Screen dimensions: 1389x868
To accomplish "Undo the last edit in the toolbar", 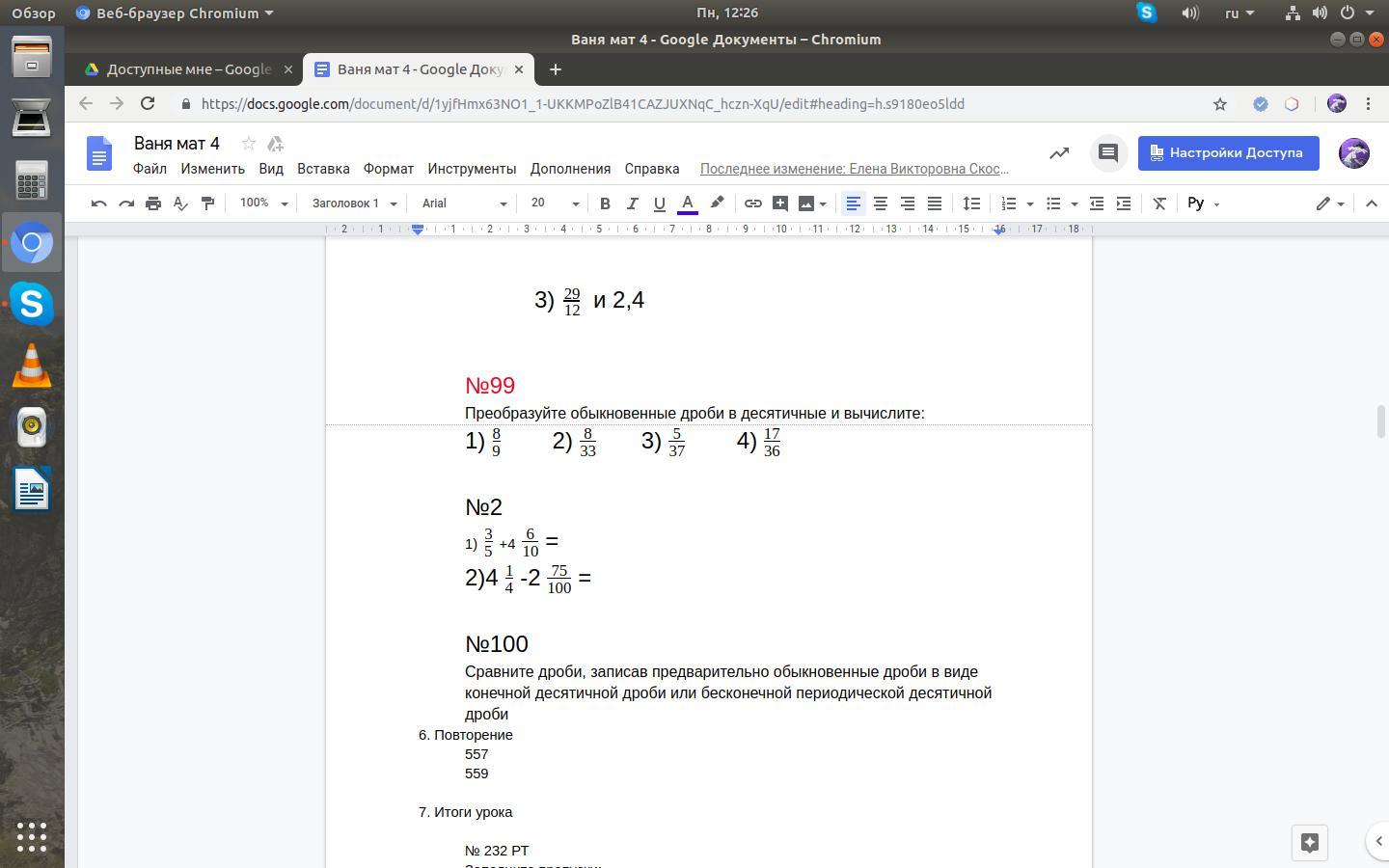I will 98,203.
